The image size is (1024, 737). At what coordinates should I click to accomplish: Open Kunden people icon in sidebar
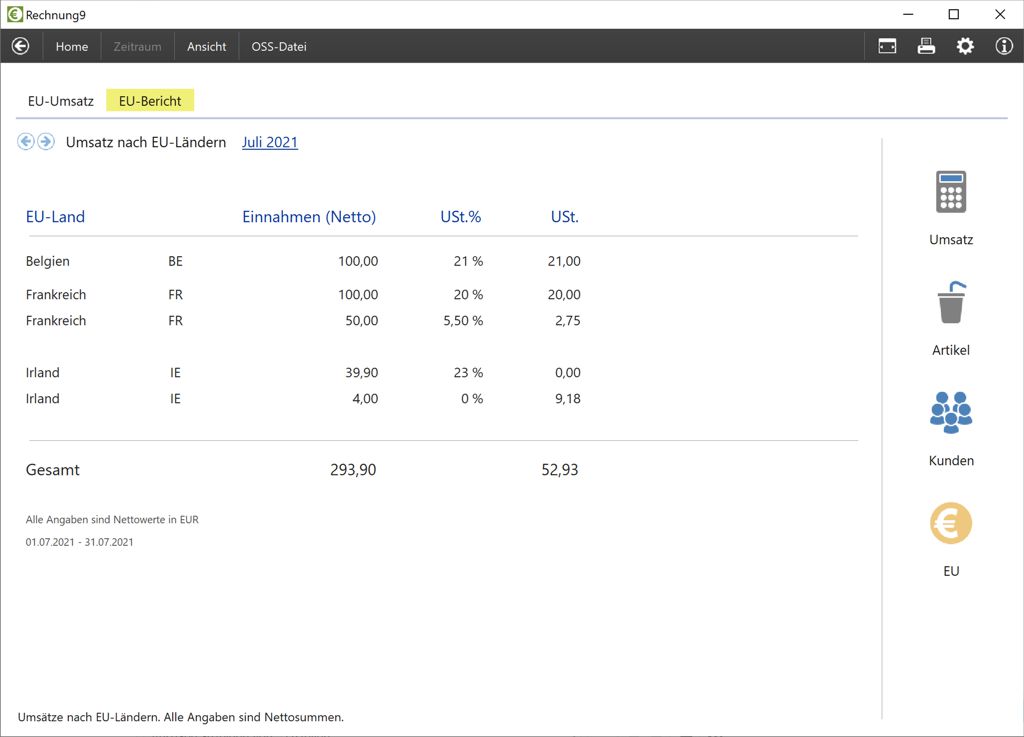950,412
